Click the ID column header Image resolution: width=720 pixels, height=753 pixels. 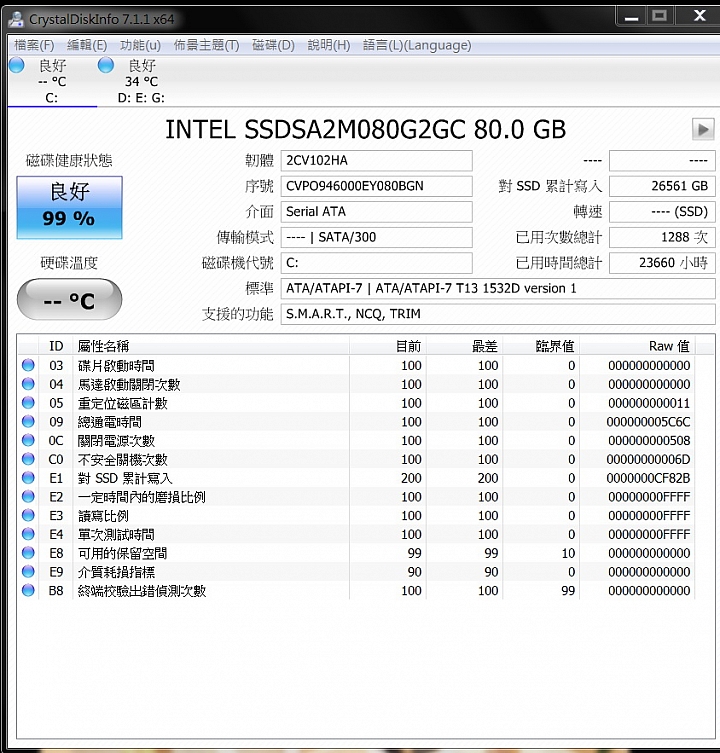coord(56,346)
